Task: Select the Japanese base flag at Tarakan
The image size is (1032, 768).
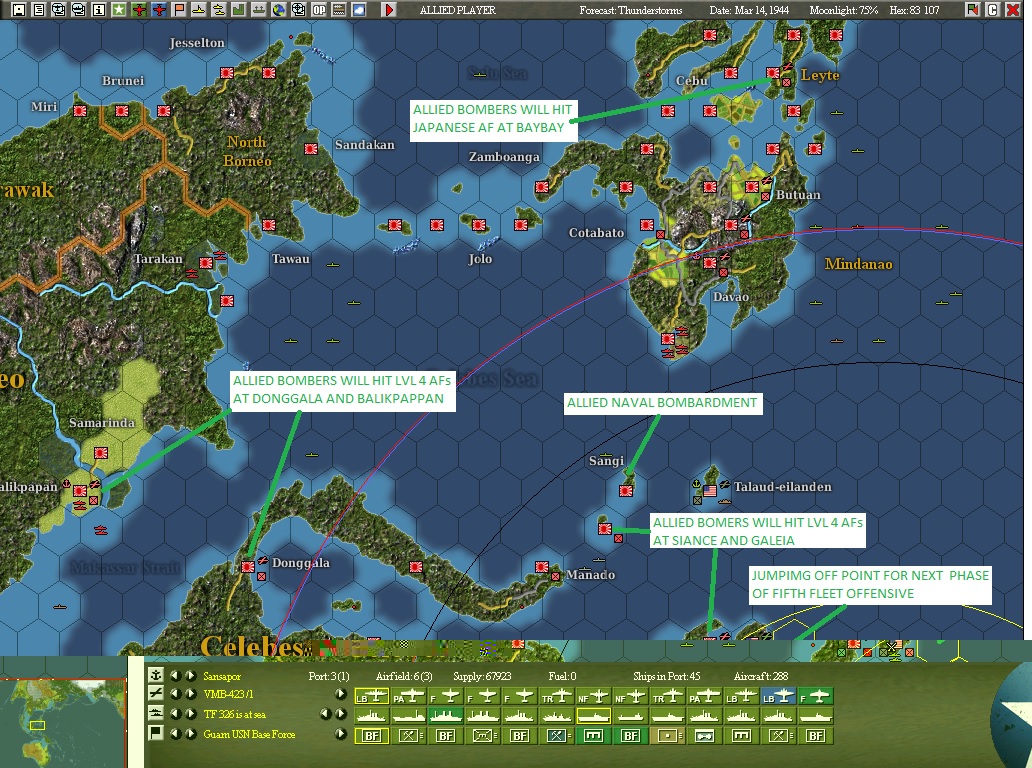Action: point(206,263)
